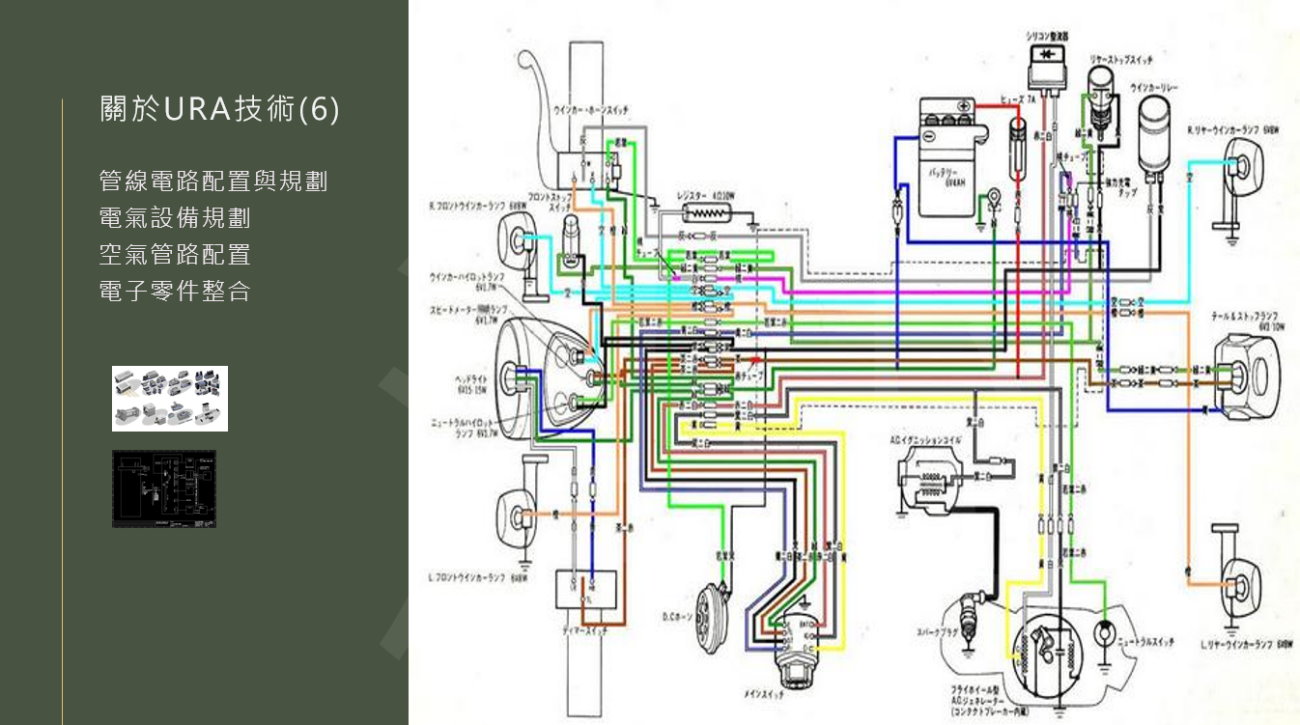Open the connector parts thumbnail image
This screenshot has height=725, width=1300.
coord(170,398)
